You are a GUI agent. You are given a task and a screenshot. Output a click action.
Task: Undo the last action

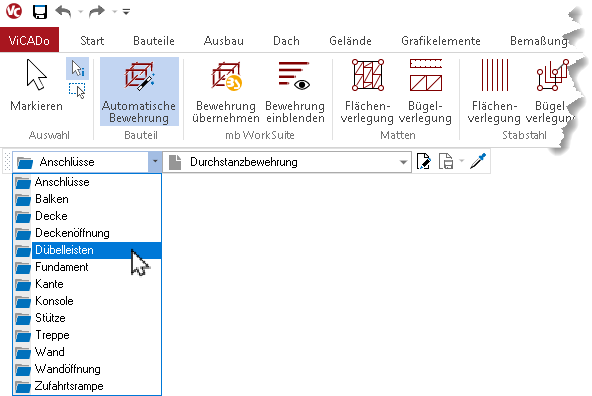63,11
